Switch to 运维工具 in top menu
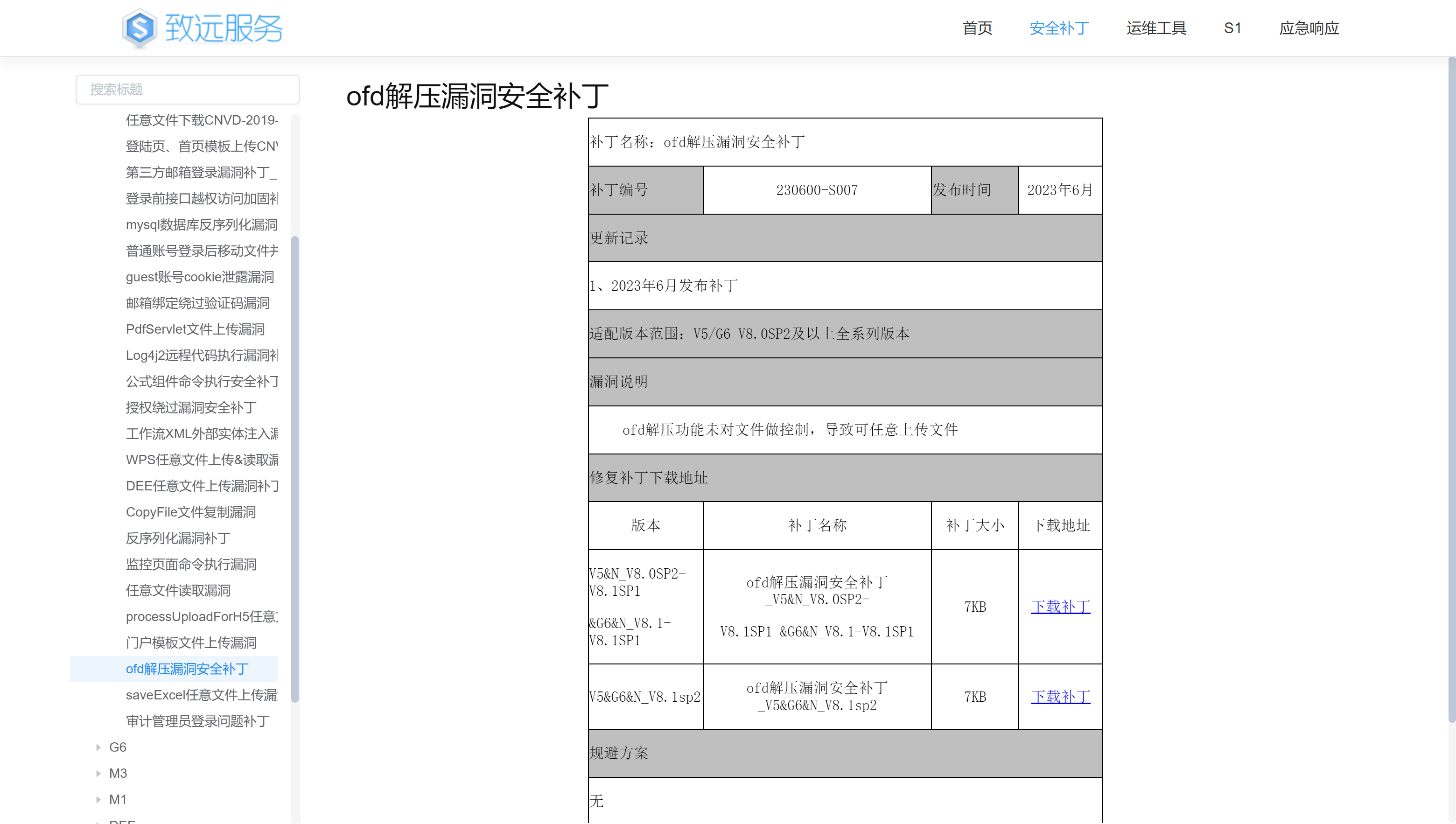The width and height of the screenshot is (1456, 824). tap(1155, 28)
